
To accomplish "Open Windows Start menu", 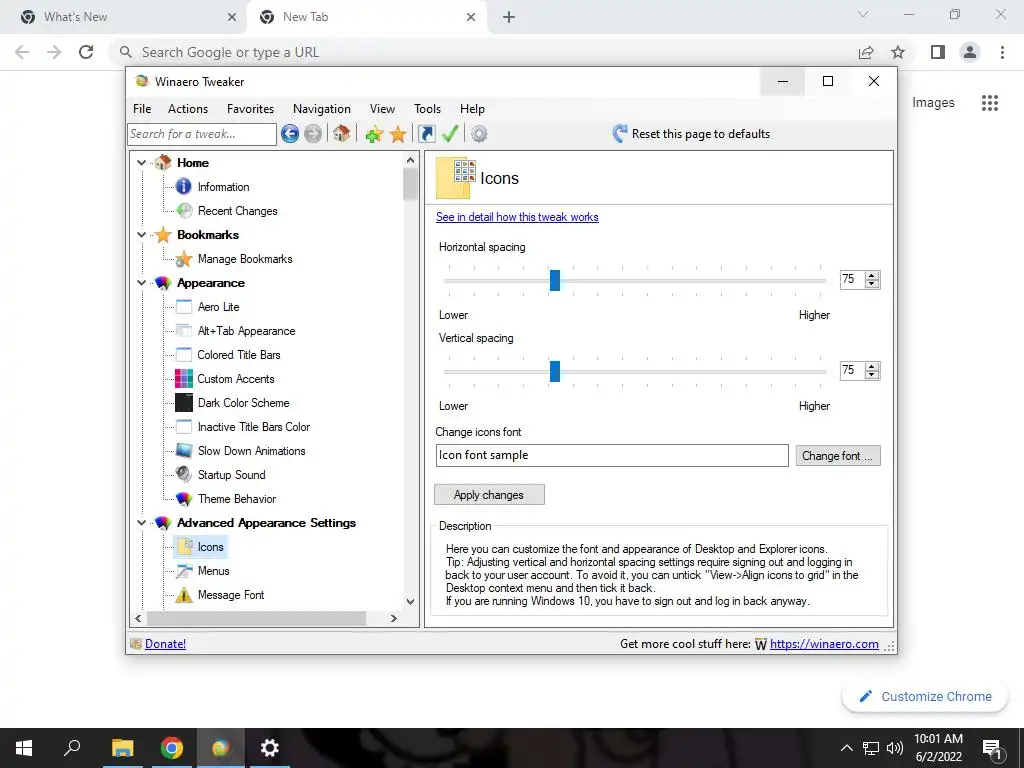I will click(24, 748).
